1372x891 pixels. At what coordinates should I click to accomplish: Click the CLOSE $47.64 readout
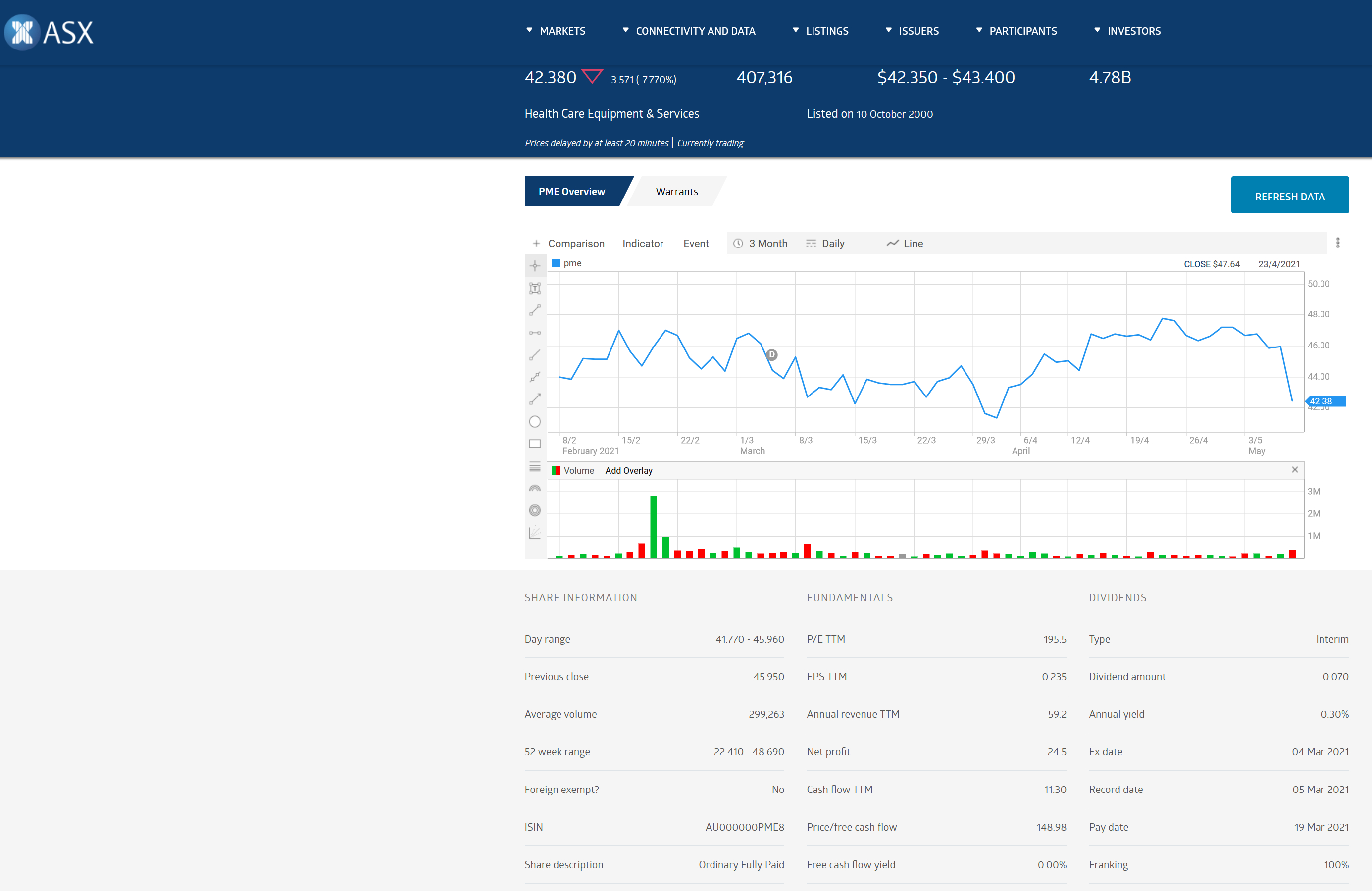pos(1211,264)
